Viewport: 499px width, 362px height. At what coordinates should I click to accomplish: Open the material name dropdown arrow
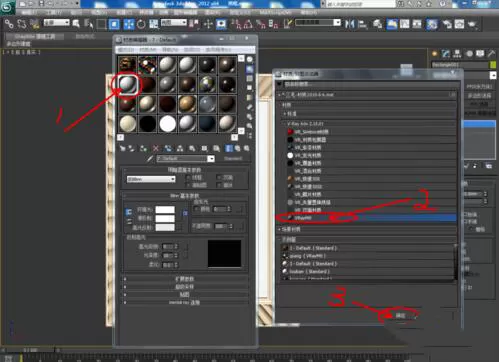click(211, 159)
